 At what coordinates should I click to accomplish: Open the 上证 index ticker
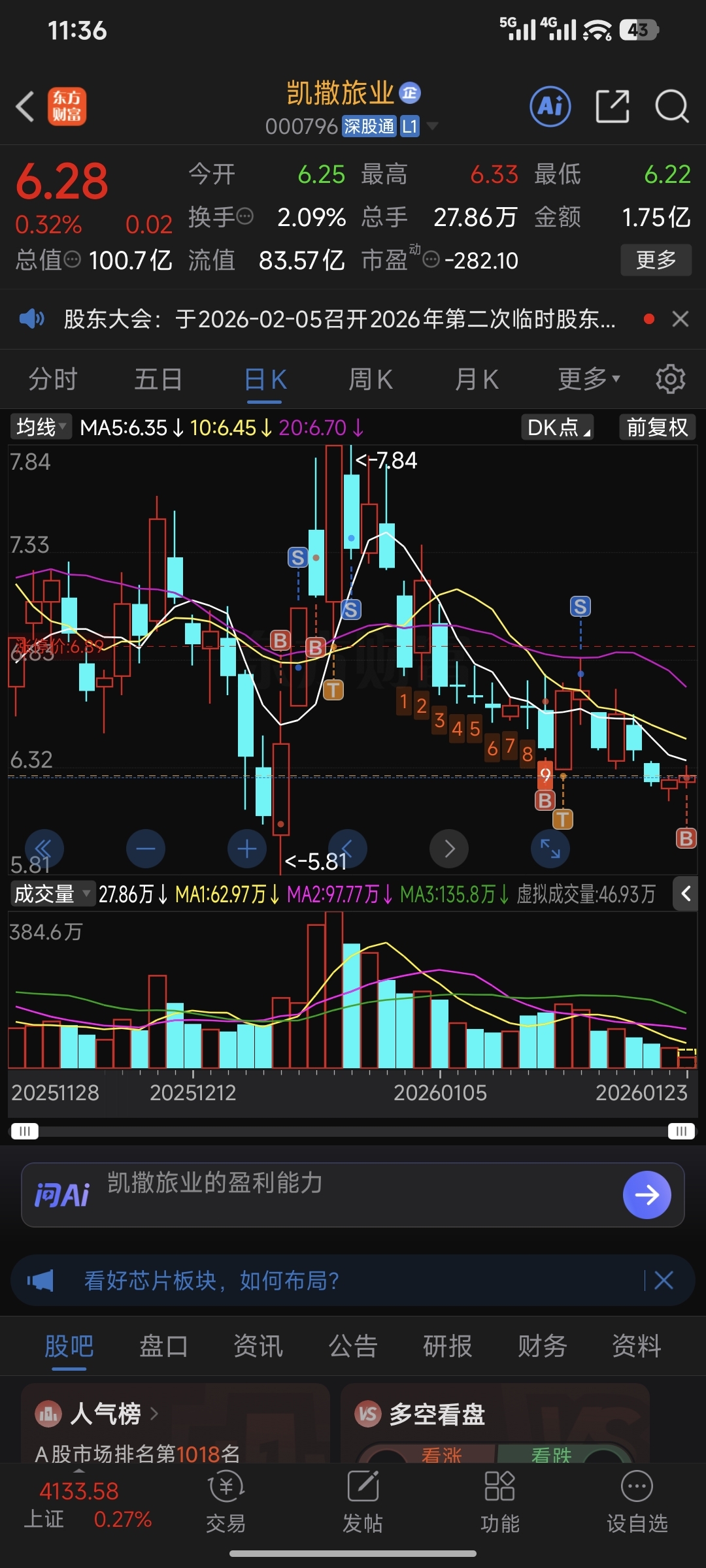(x=88, y=1505)
